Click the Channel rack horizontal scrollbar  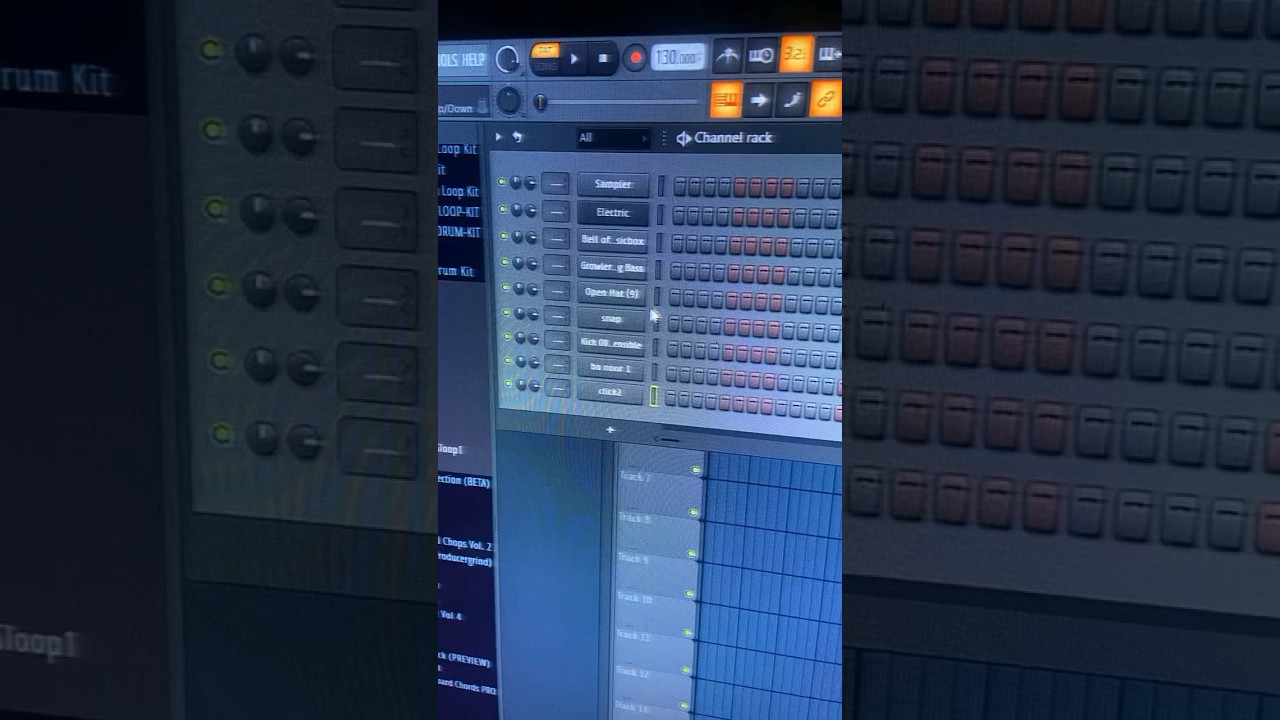[x=669, y=439]
